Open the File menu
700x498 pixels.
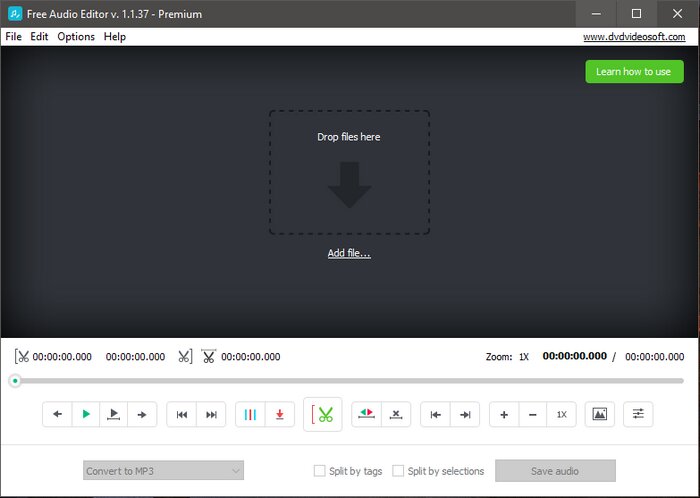pyautogui.click(x=13, y=37)
